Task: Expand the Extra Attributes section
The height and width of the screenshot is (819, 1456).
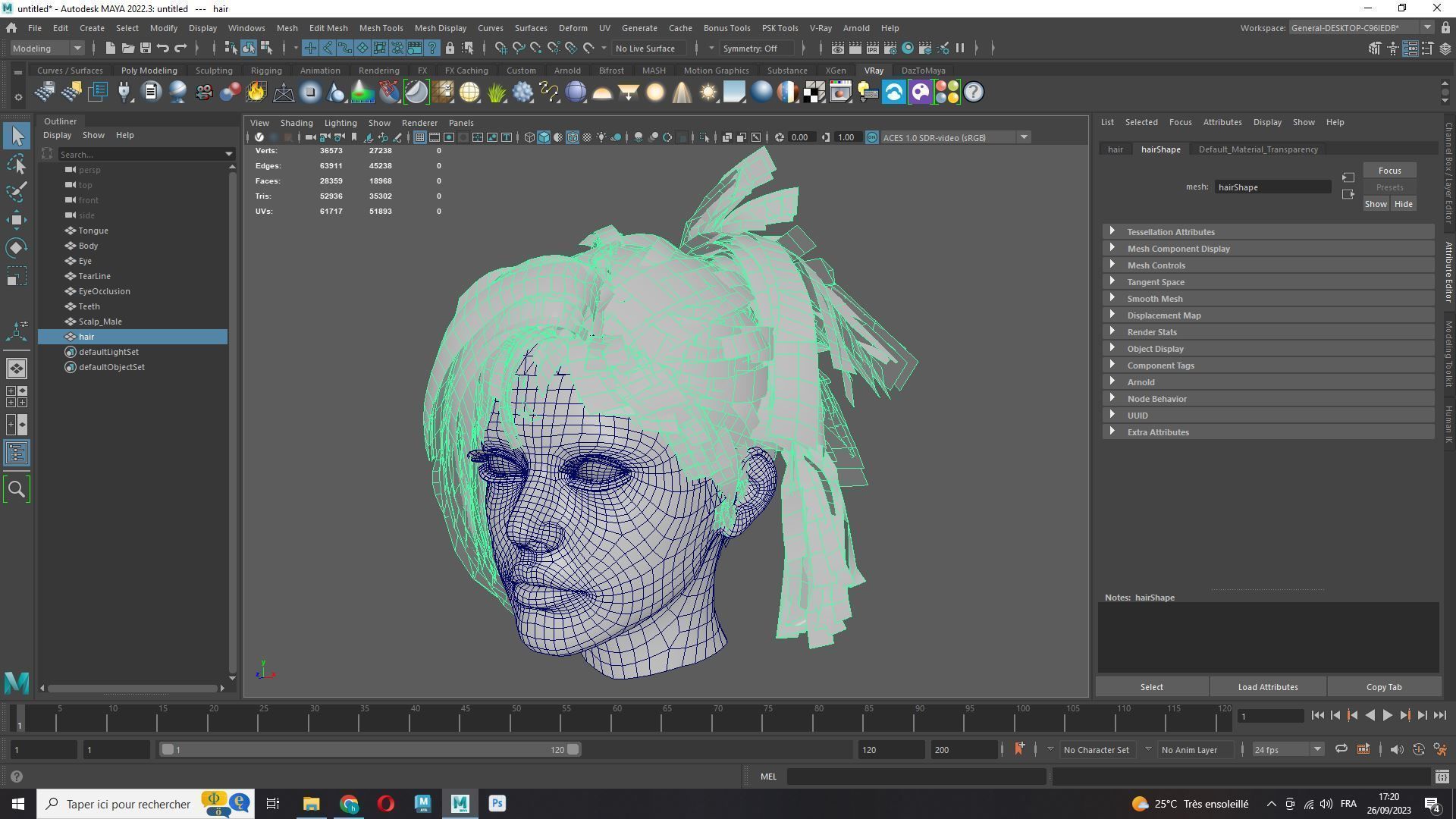Action: tap(1268, 431)
